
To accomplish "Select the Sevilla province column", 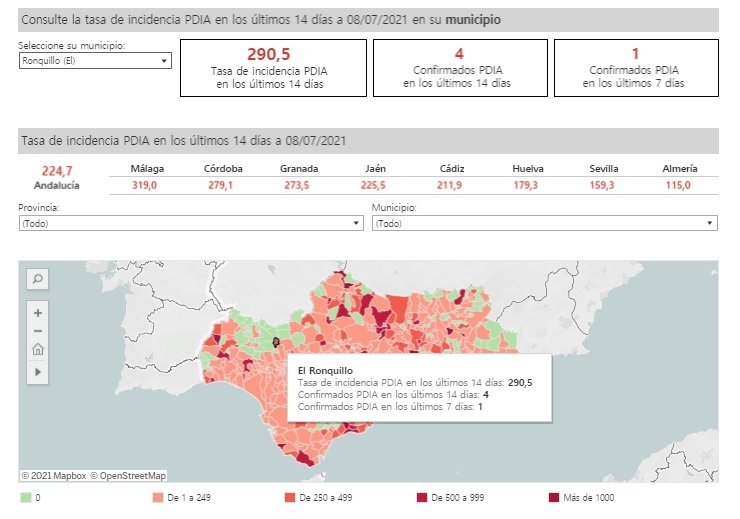I will coord(604,177).
